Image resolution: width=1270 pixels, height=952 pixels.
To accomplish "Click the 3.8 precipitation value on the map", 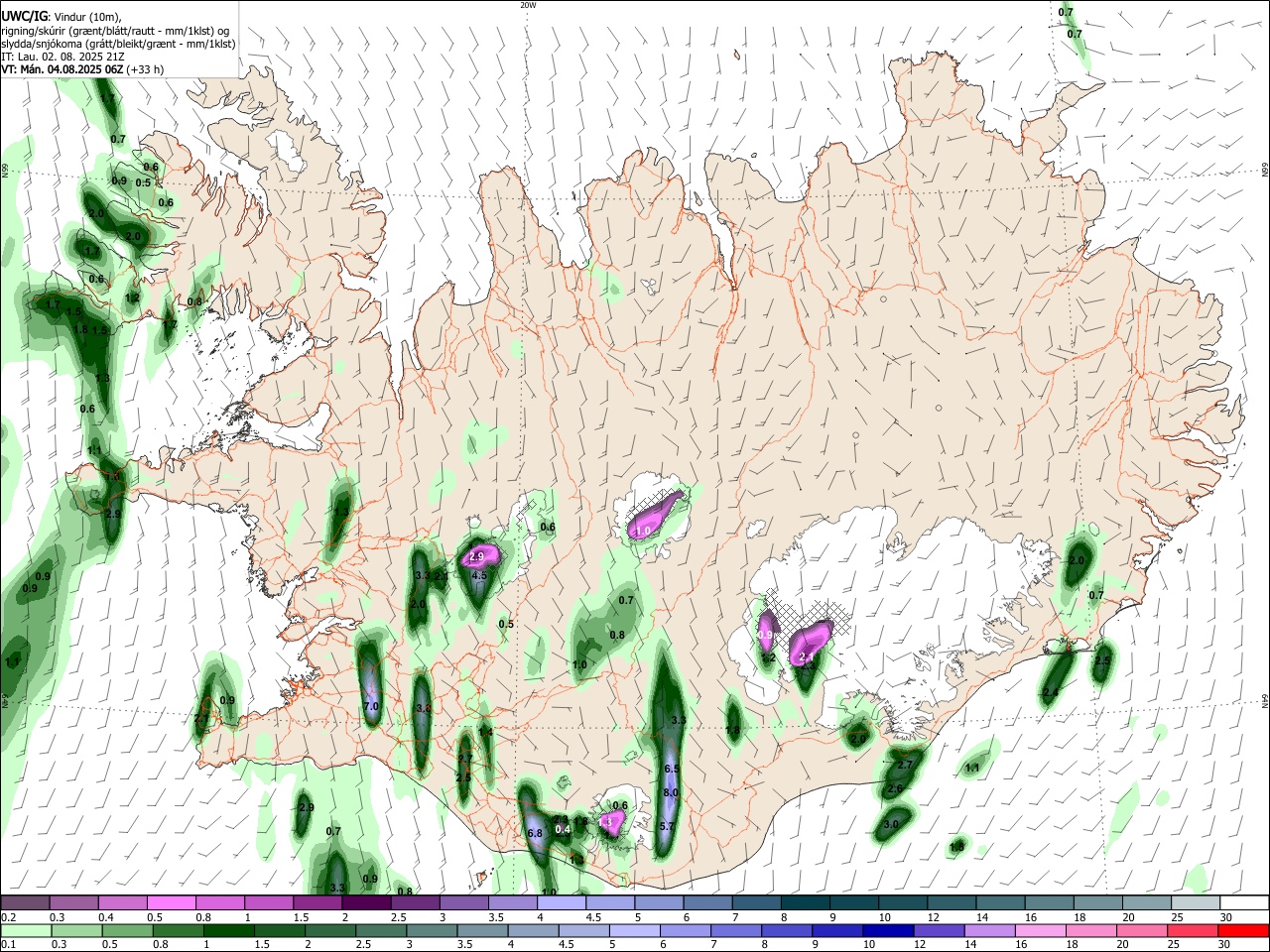I will pos(424,708).
